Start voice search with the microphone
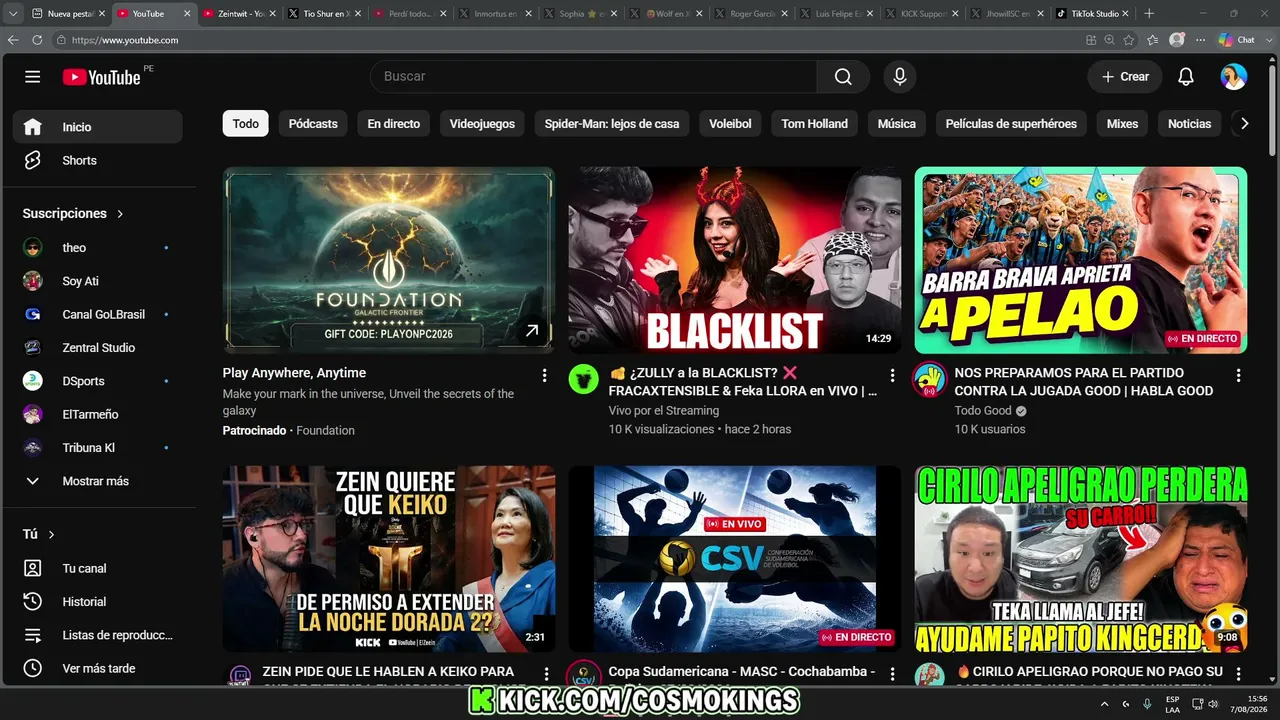Image resolution: width=1280 pixels, height=720 pixels. coord(900,77)
